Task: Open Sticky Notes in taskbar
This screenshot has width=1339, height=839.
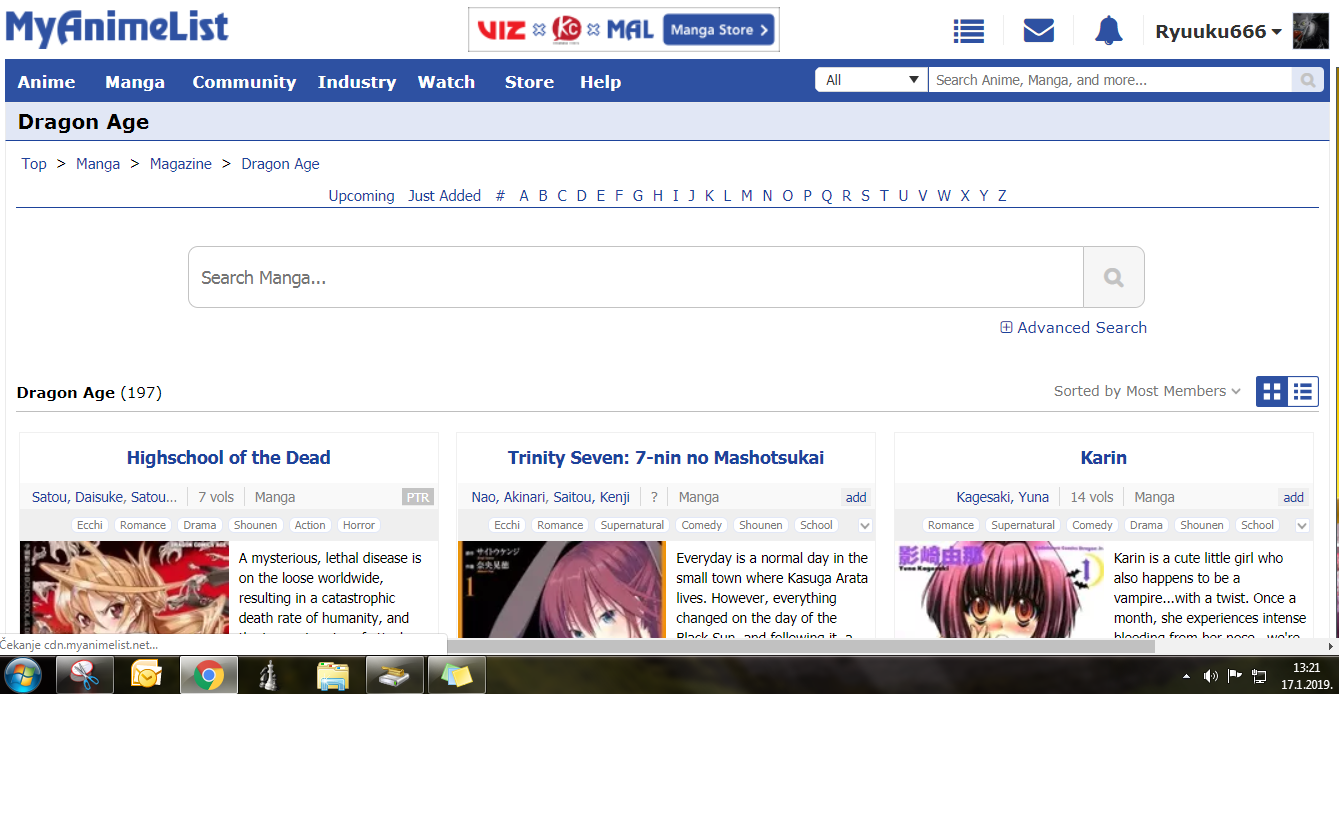Action: [x=457, y=676]
